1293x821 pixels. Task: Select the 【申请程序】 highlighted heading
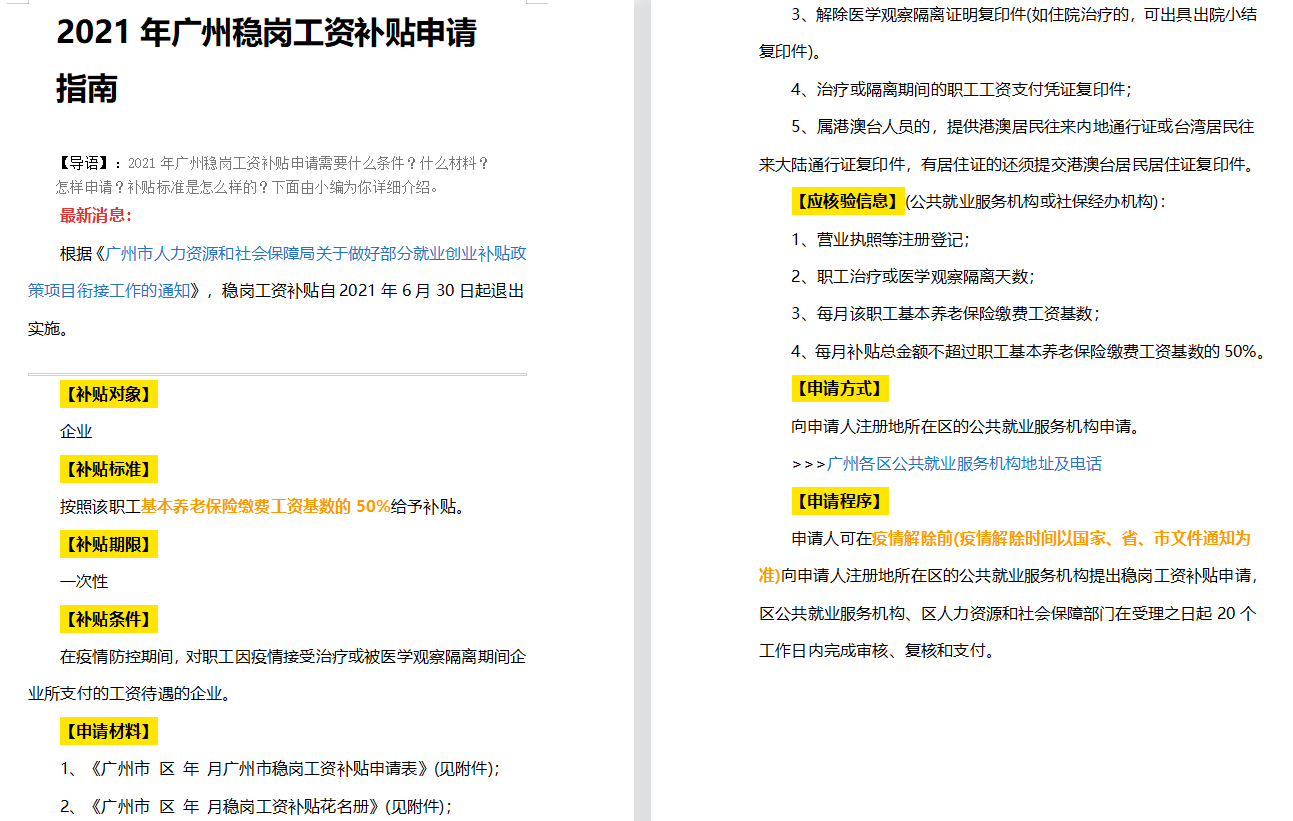(840, 501)
